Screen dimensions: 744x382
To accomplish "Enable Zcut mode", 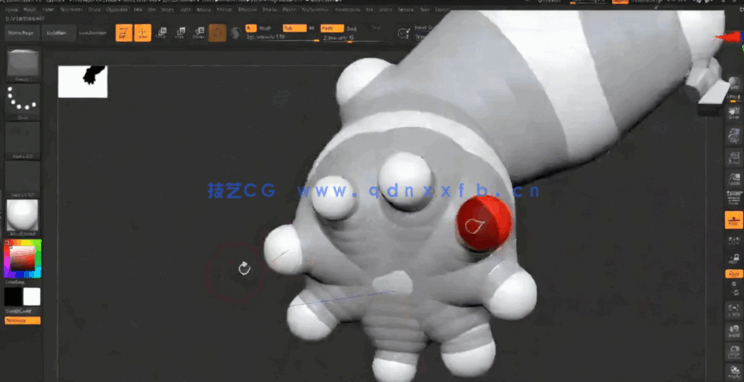I will coord(376,28).
